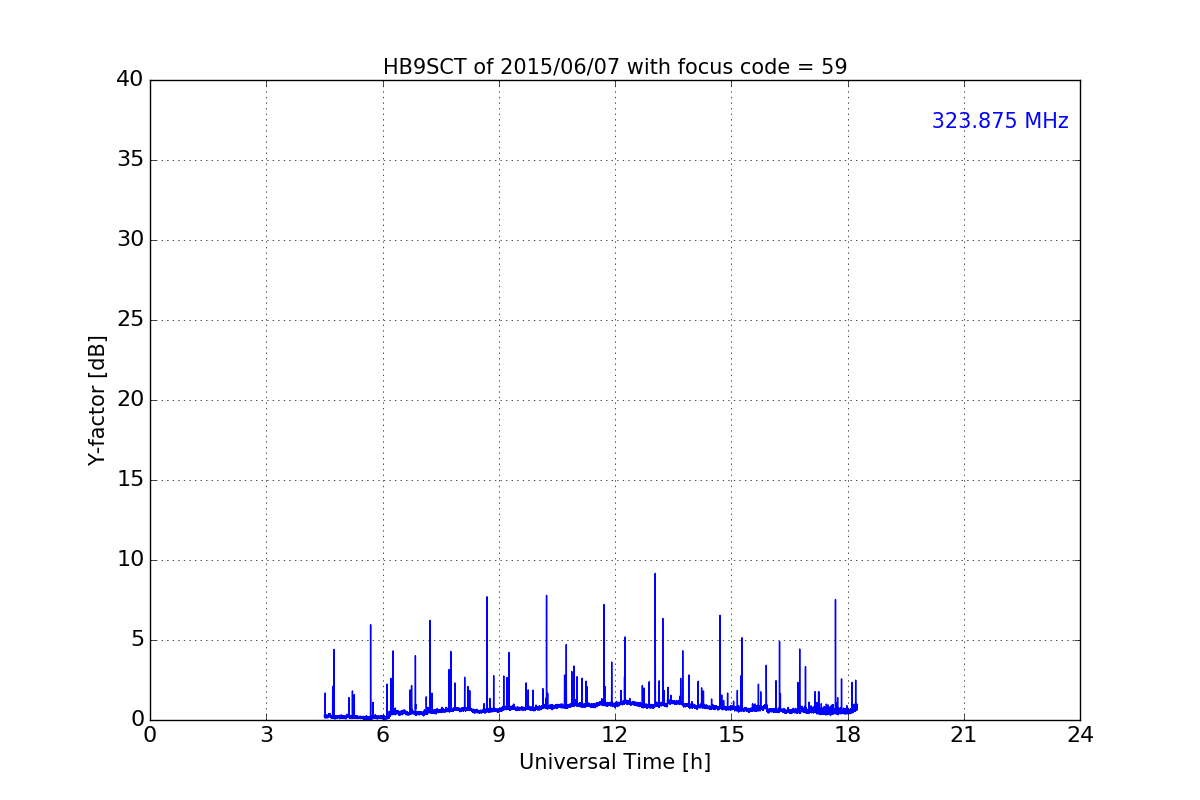
Task: Select the '323.875 MHz' frequency label
Action: [1000, 121]
